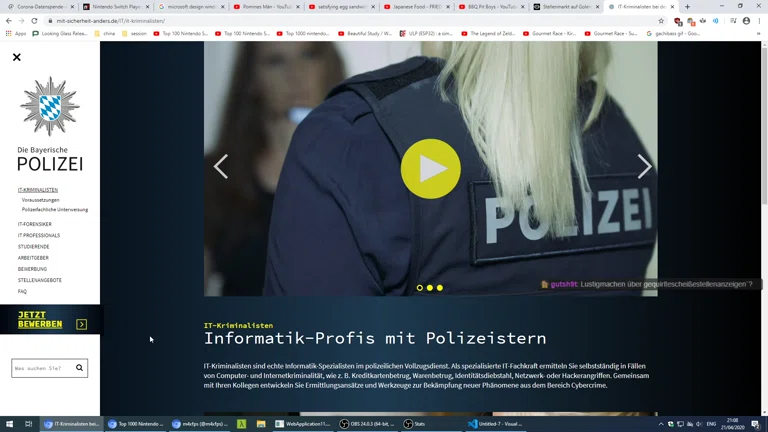Viewport: 768px width, 432px height.
Task: Open the Chrome profile avatar icon
Action: click(x=746, y=20)
